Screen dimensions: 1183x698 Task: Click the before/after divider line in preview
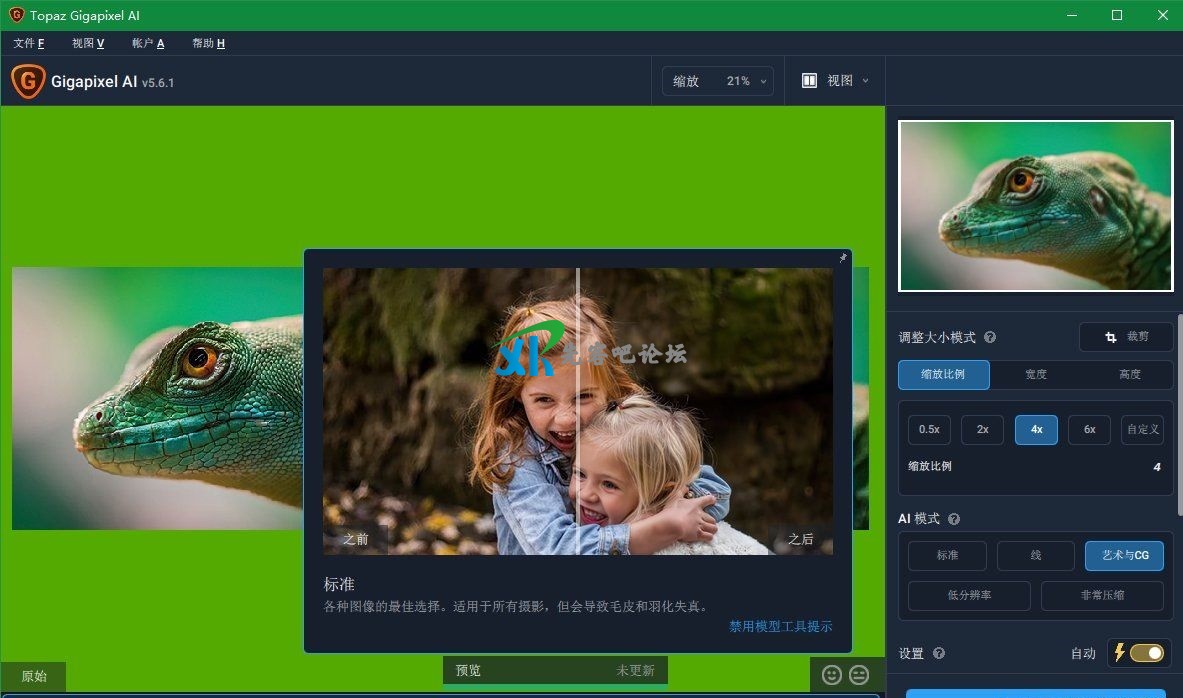pos(578,410)
